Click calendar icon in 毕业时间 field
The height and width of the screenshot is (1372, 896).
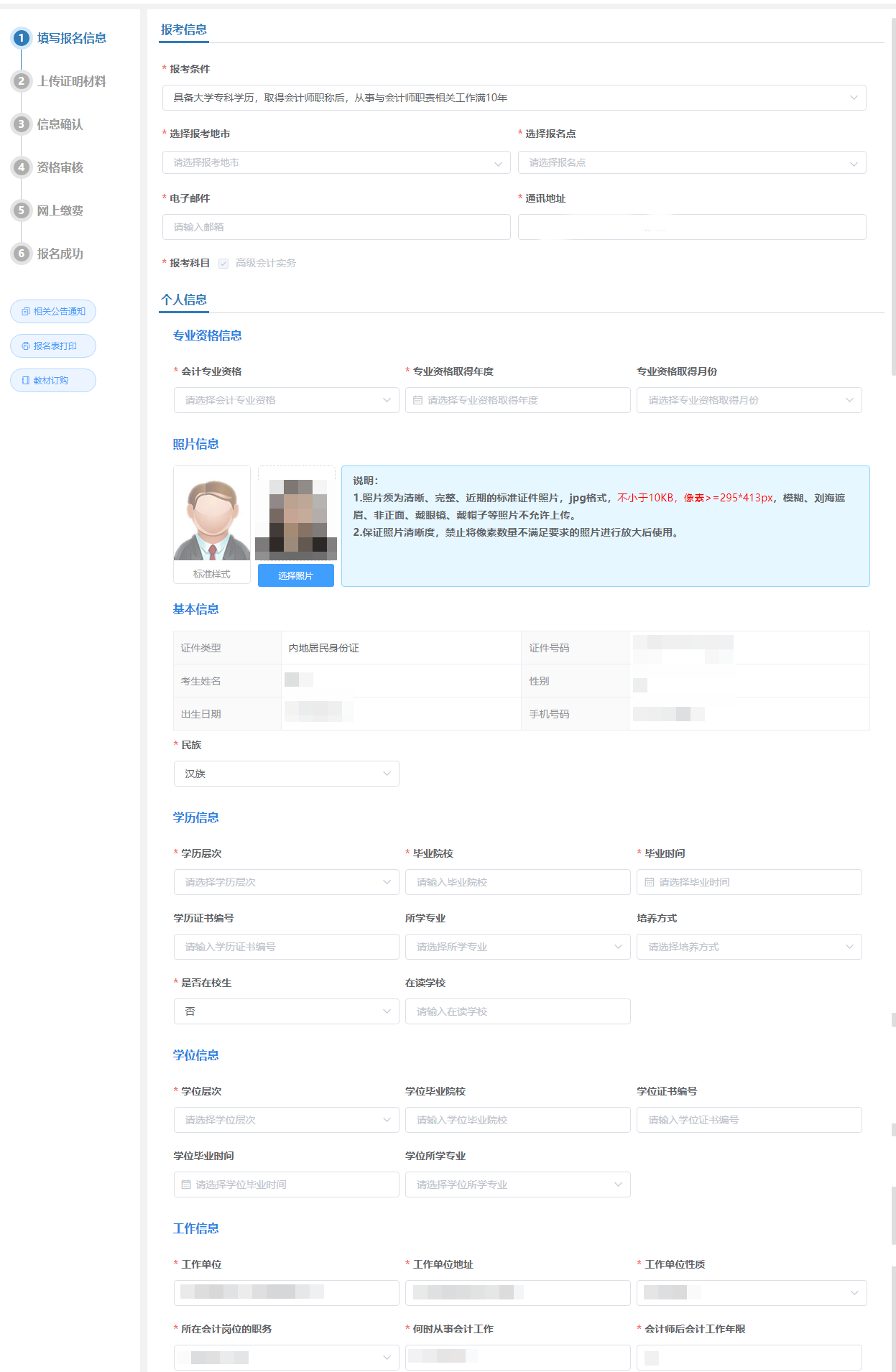tap(649, 882)
